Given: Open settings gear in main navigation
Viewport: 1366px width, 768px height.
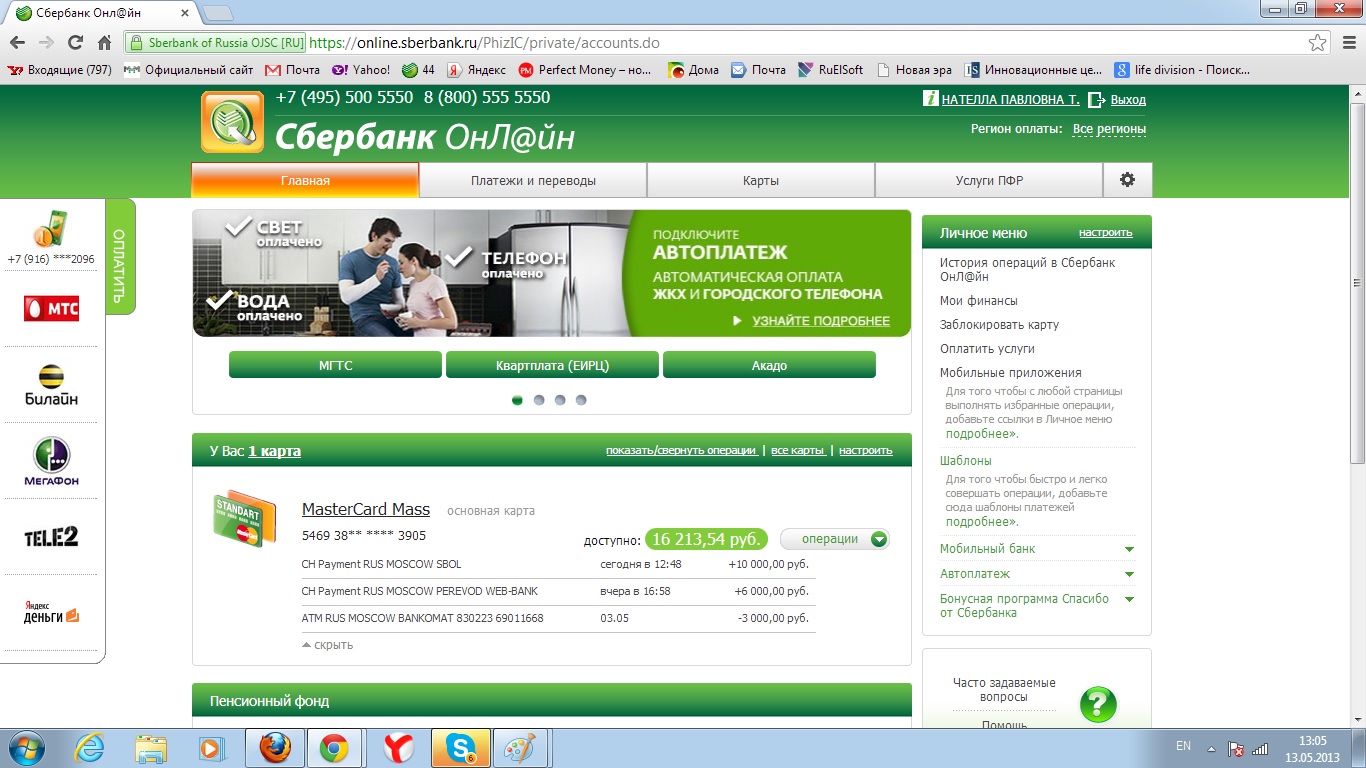Looking at the screenshot, I should [1128, 180].
